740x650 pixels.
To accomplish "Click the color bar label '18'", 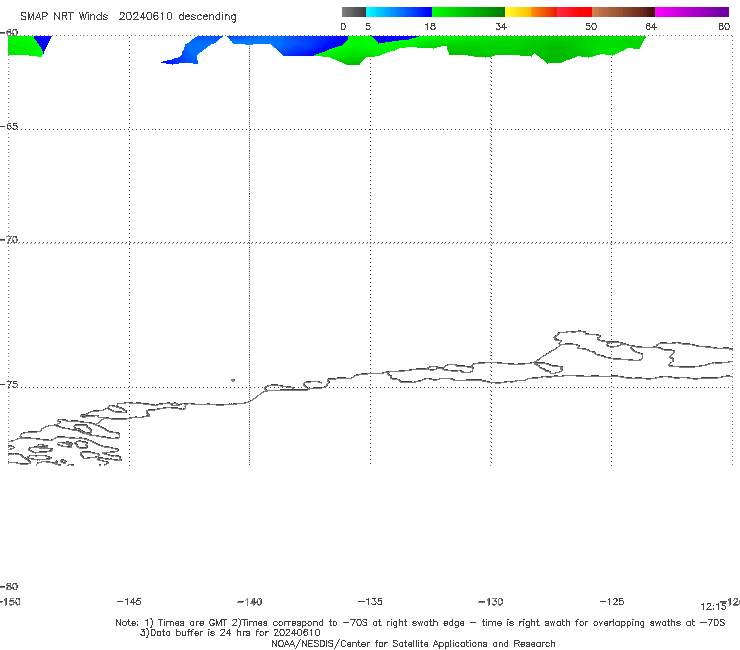I will click(x=430, y=27).
